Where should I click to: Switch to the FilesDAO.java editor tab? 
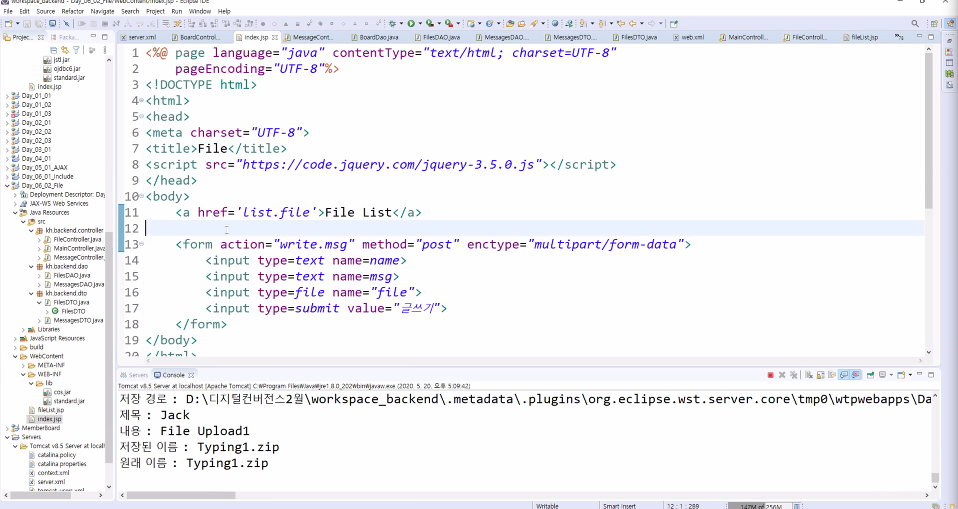point(437,37)
